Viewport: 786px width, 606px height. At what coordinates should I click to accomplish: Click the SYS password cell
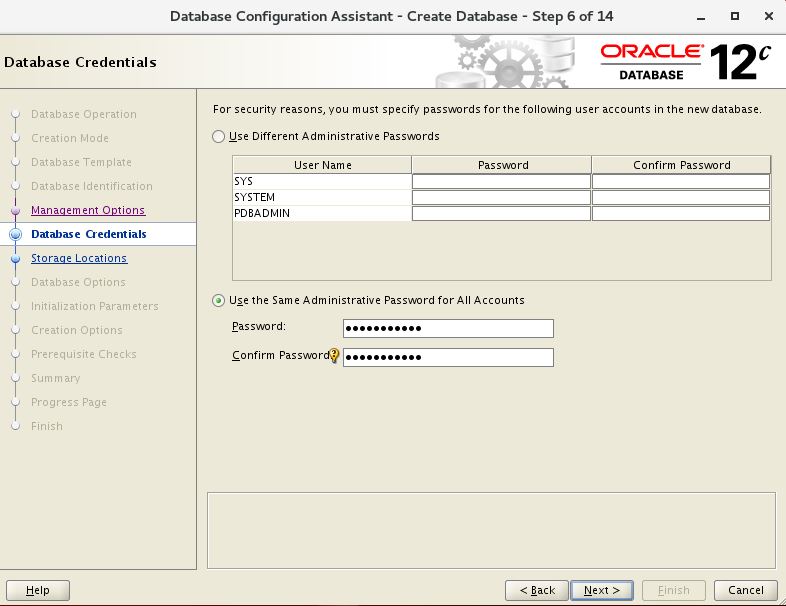pos(501,181)
